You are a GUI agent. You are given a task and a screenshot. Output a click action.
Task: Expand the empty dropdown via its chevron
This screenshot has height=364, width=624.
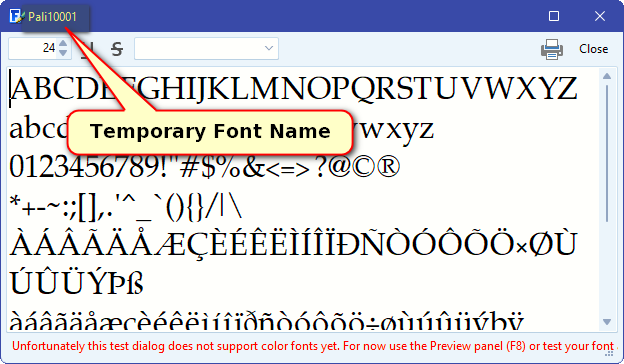(269, 49)
